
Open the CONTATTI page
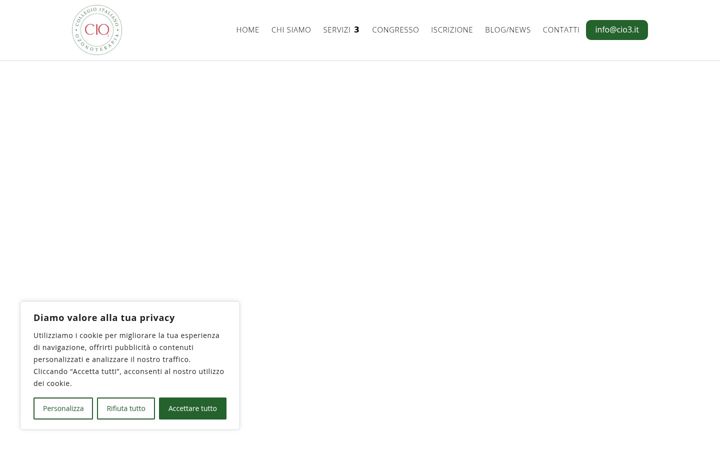561,30
